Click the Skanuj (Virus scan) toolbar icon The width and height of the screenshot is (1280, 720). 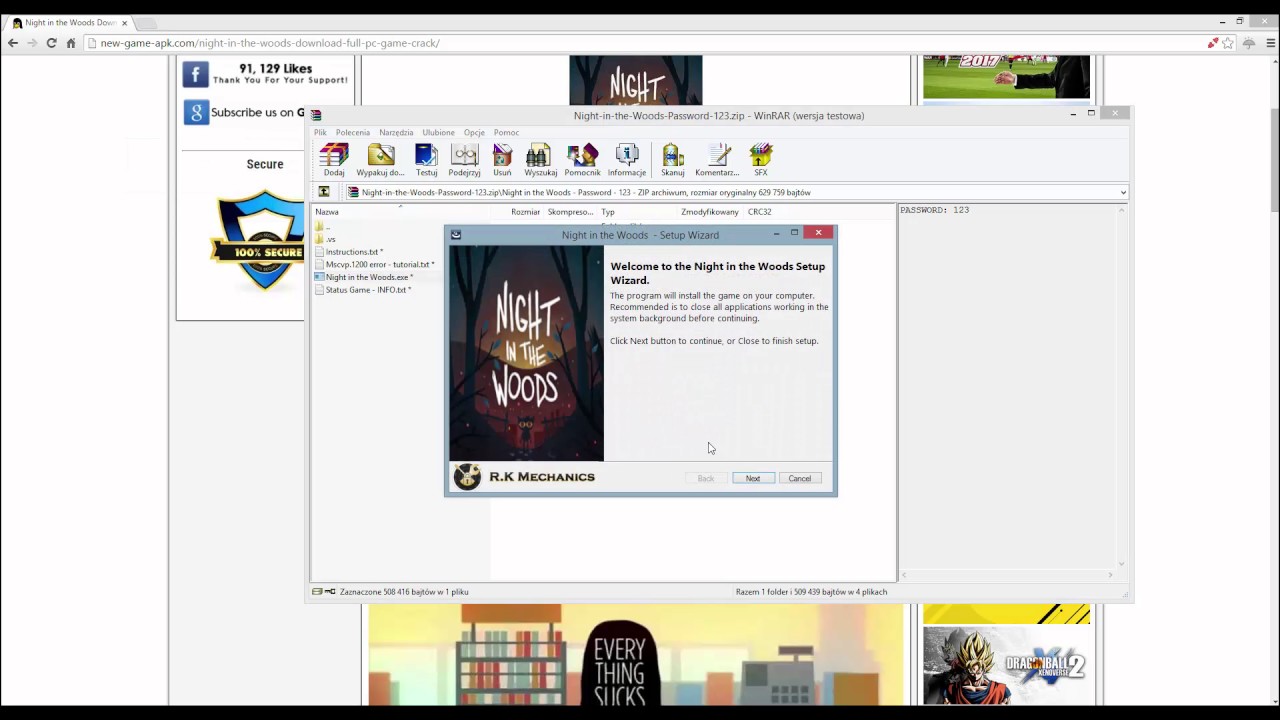click(673, 160)
